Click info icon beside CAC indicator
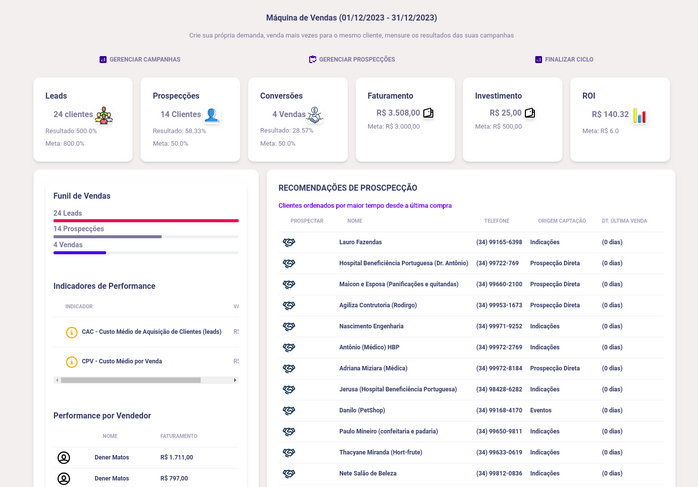Viewport: 698px width, 487px height. point(71,332)
